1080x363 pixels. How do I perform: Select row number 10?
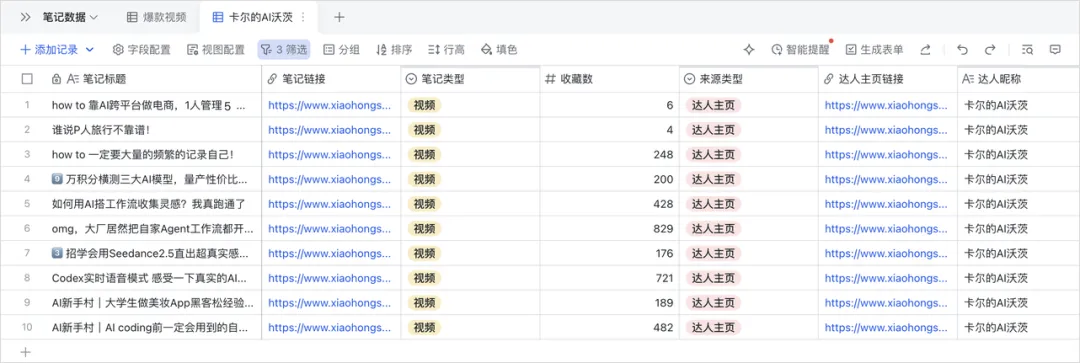pos(27,328)
